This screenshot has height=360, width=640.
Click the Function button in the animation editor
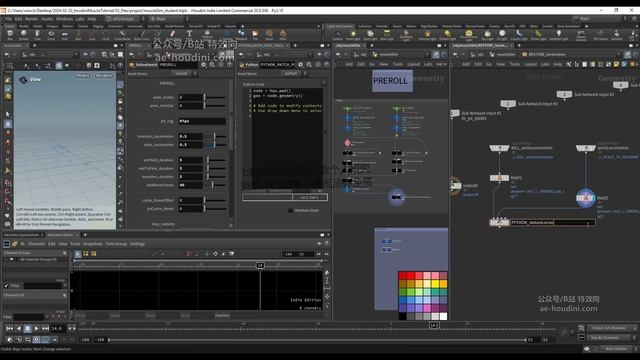[222, 316]
